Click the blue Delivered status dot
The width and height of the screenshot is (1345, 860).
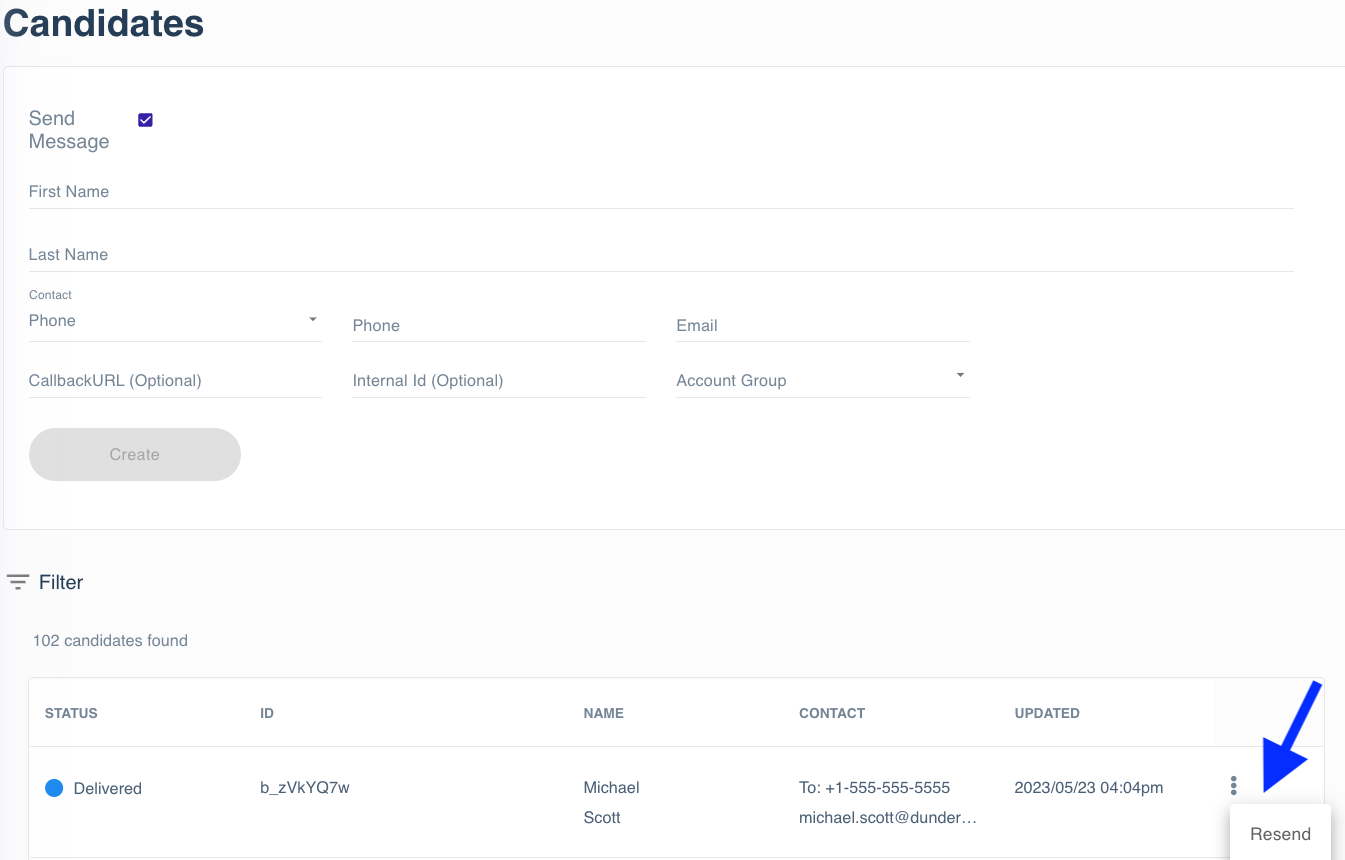[x=54, y=788]
